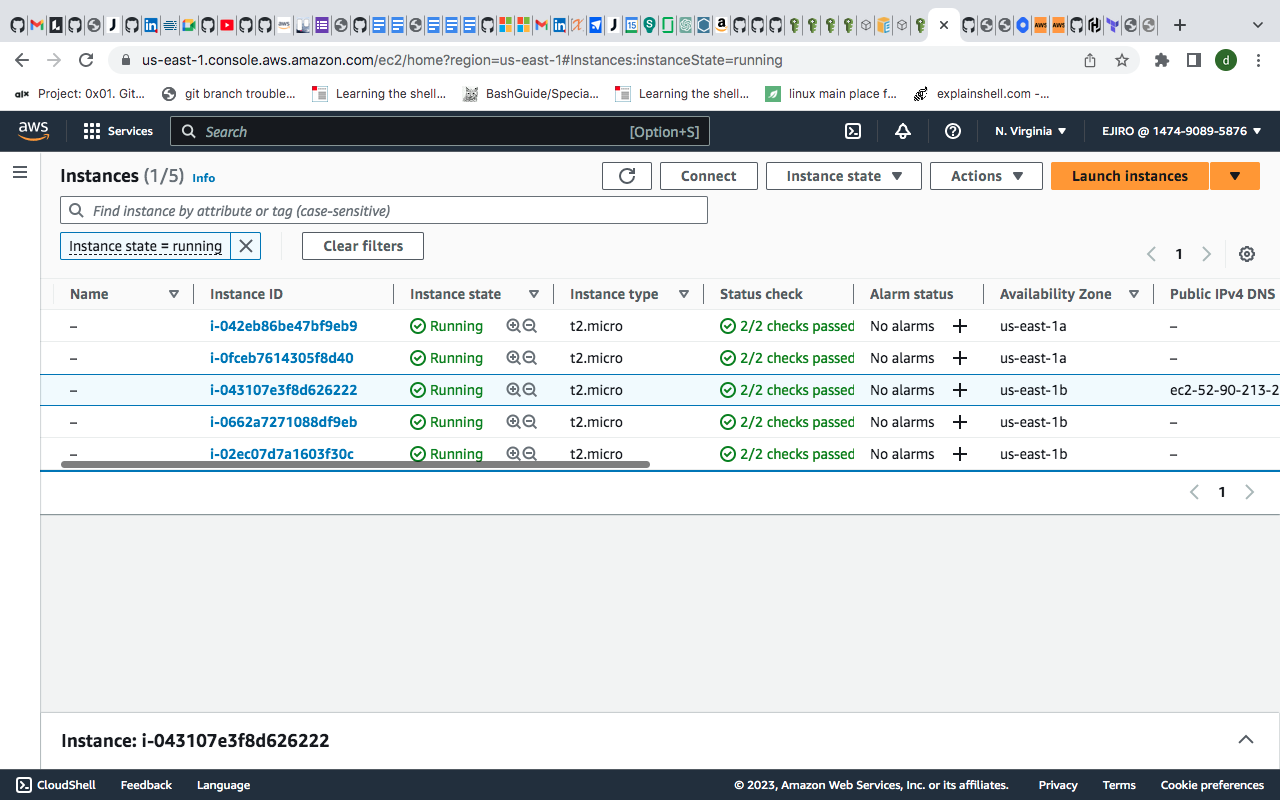The image size is (1280, 800).
Task: Add alarm plus icon for i-0fceb7614305f8d40
Action: point(960,358)
